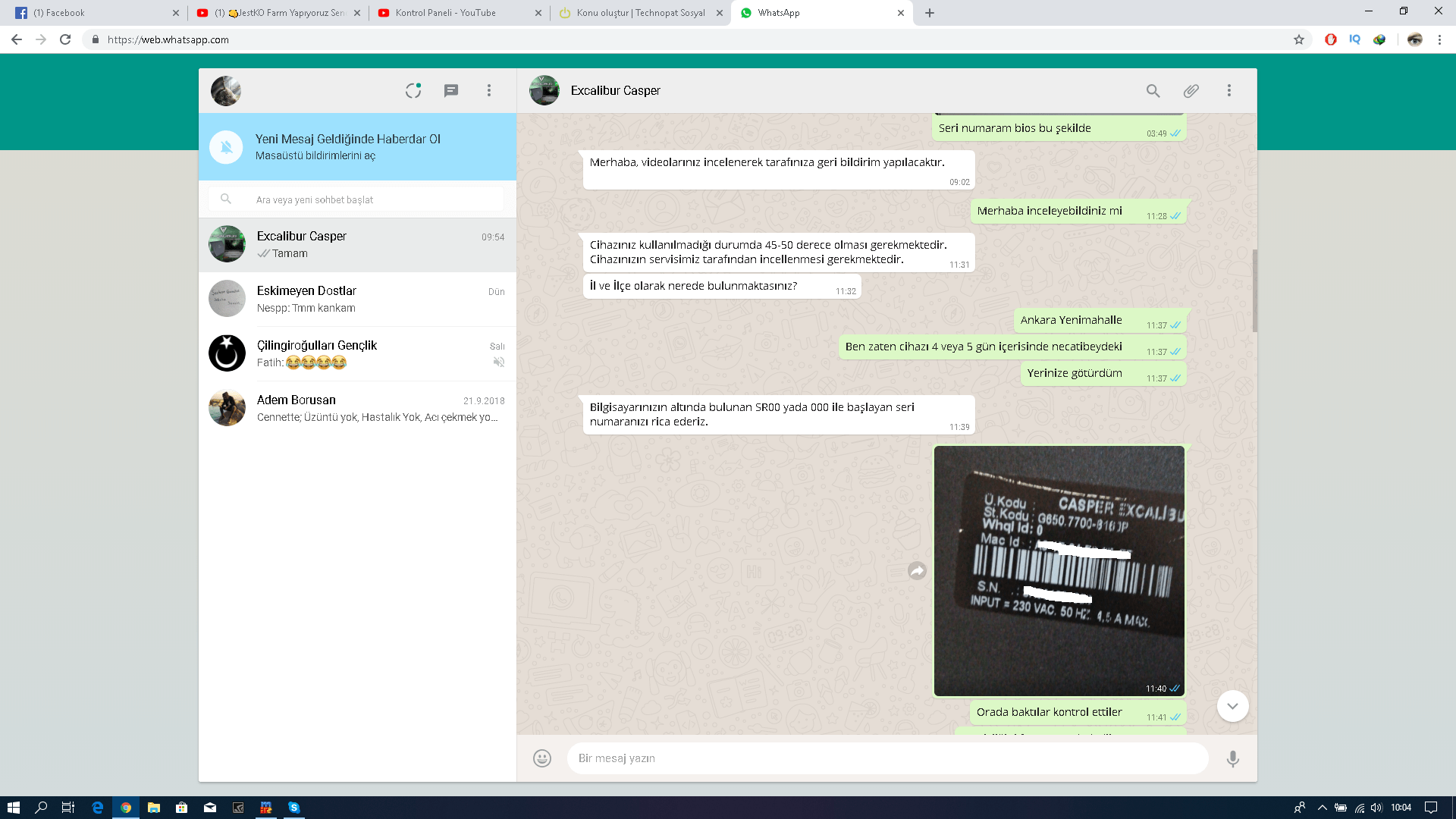
Task: Switch to the Kontrol Paneli - YouTube tab
Action: (x=446, y=13)
